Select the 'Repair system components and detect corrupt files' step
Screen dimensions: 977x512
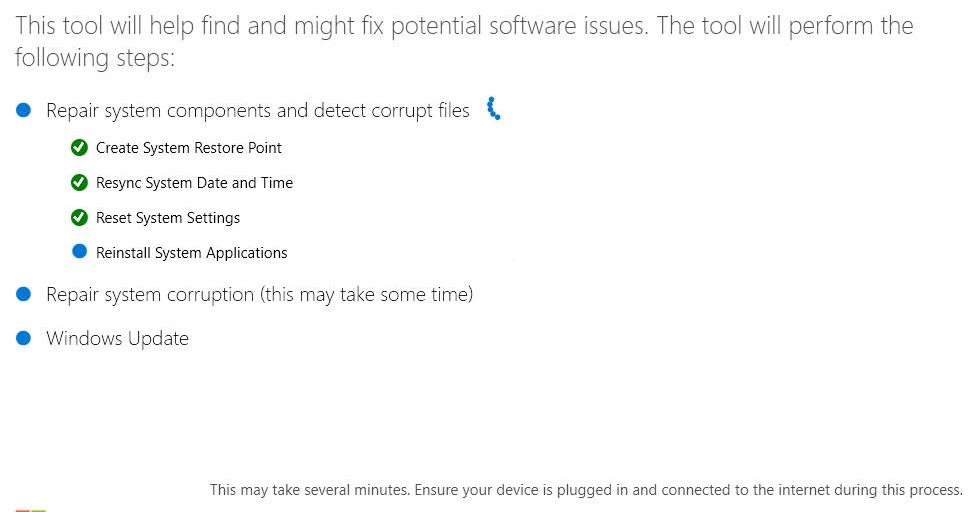(257, 110)
